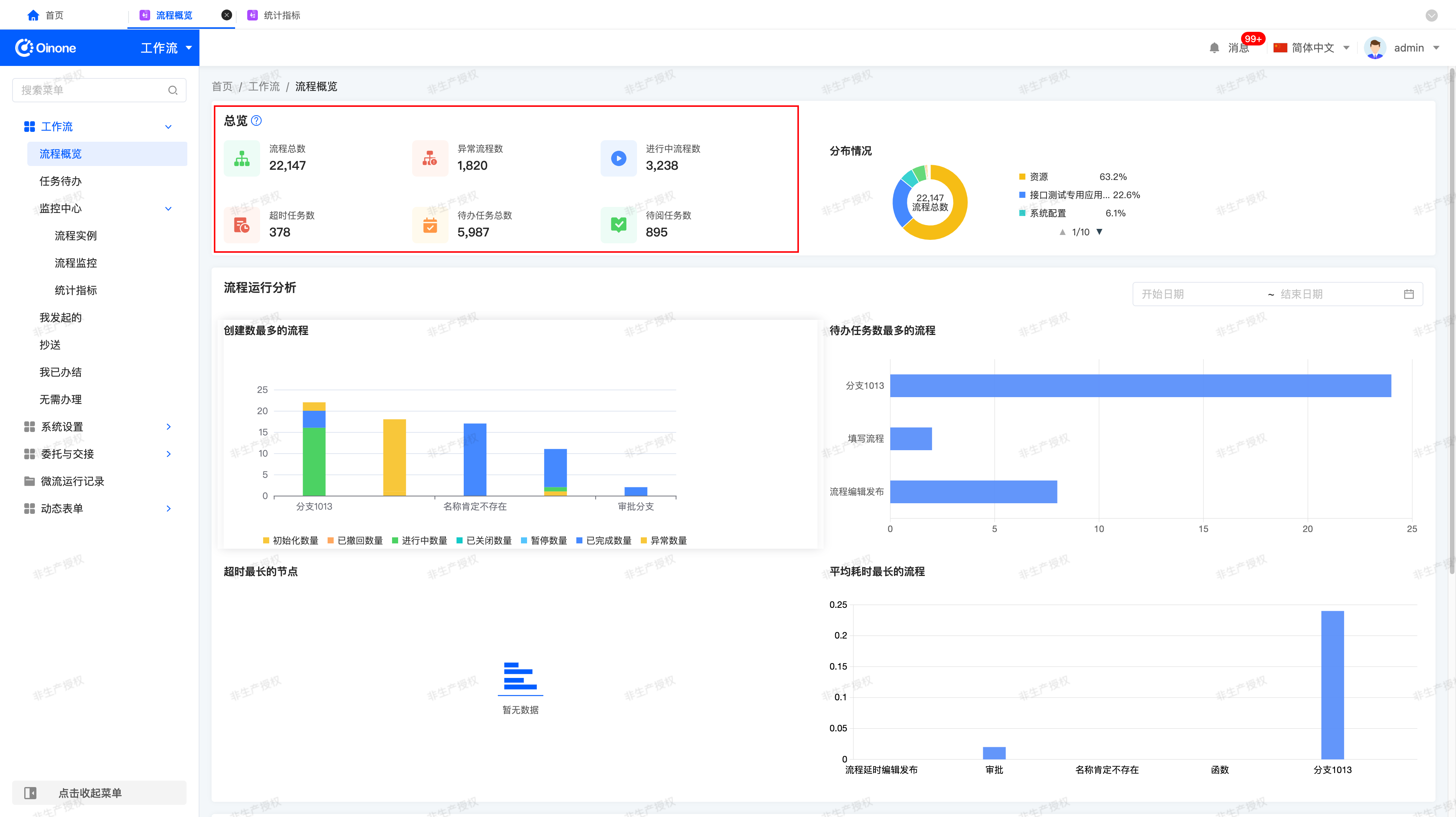Click the search magnifier icon in menu search
The width and height of the screenshot is (1456, 817).
tap(173, 91)
